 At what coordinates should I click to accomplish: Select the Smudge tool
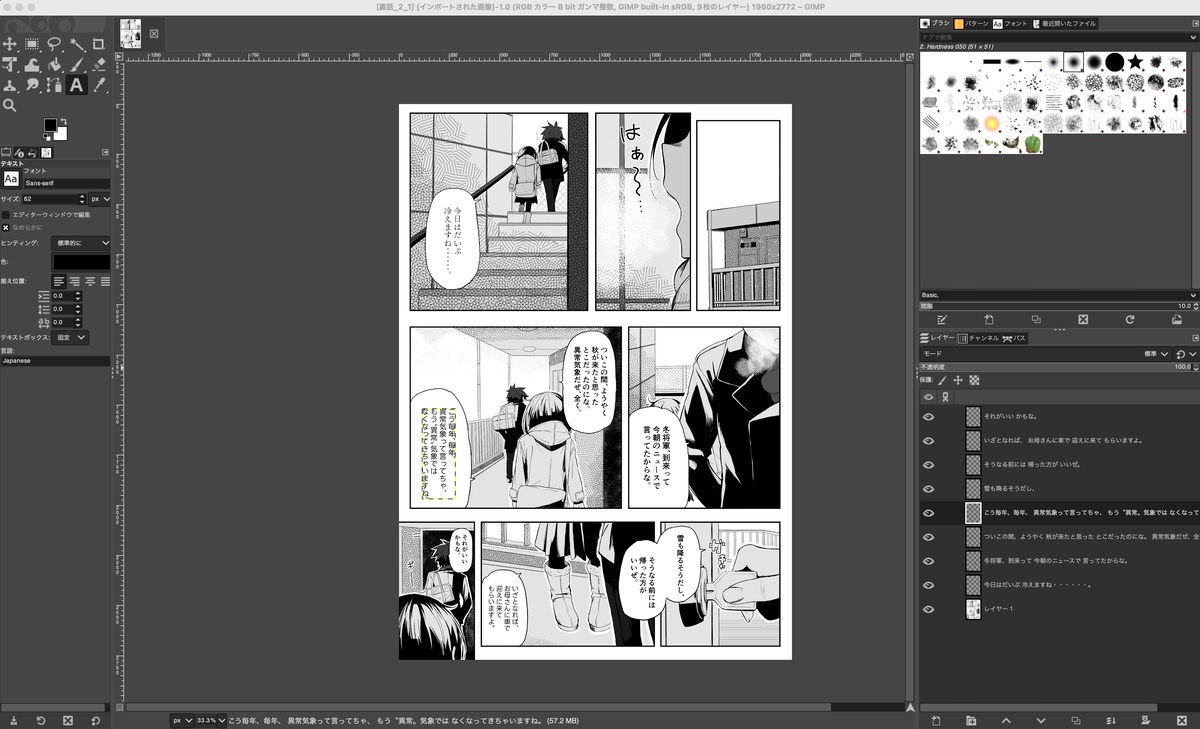[x=32, y=86]
